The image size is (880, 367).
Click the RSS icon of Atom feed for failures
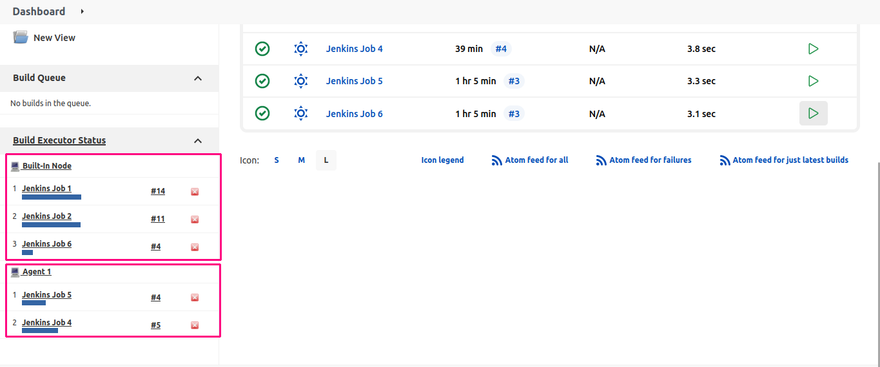click(x=601, y=160)
